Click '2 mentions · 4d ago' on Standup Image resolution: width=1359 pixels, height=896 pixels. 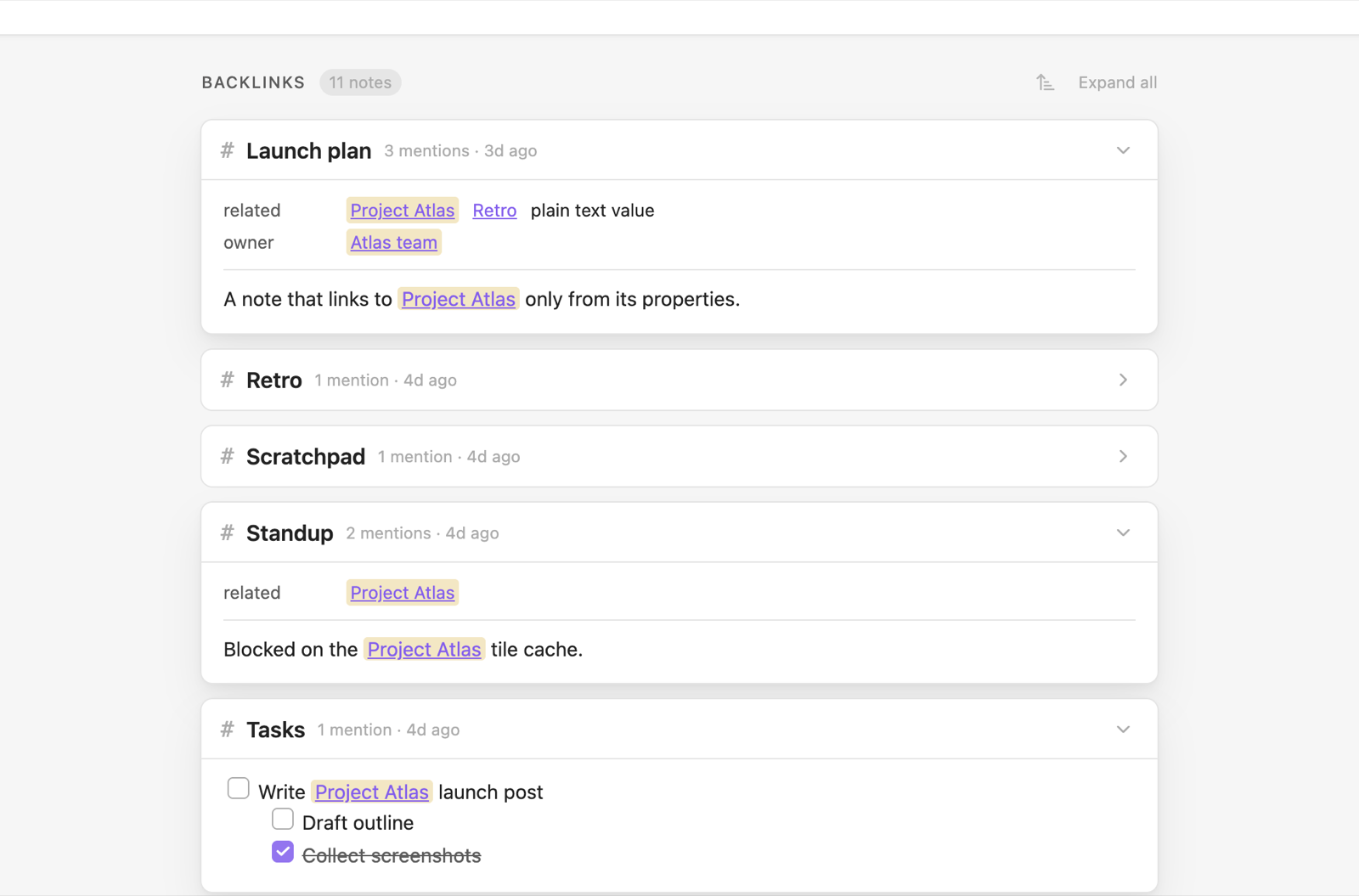(x=422, y=533)
